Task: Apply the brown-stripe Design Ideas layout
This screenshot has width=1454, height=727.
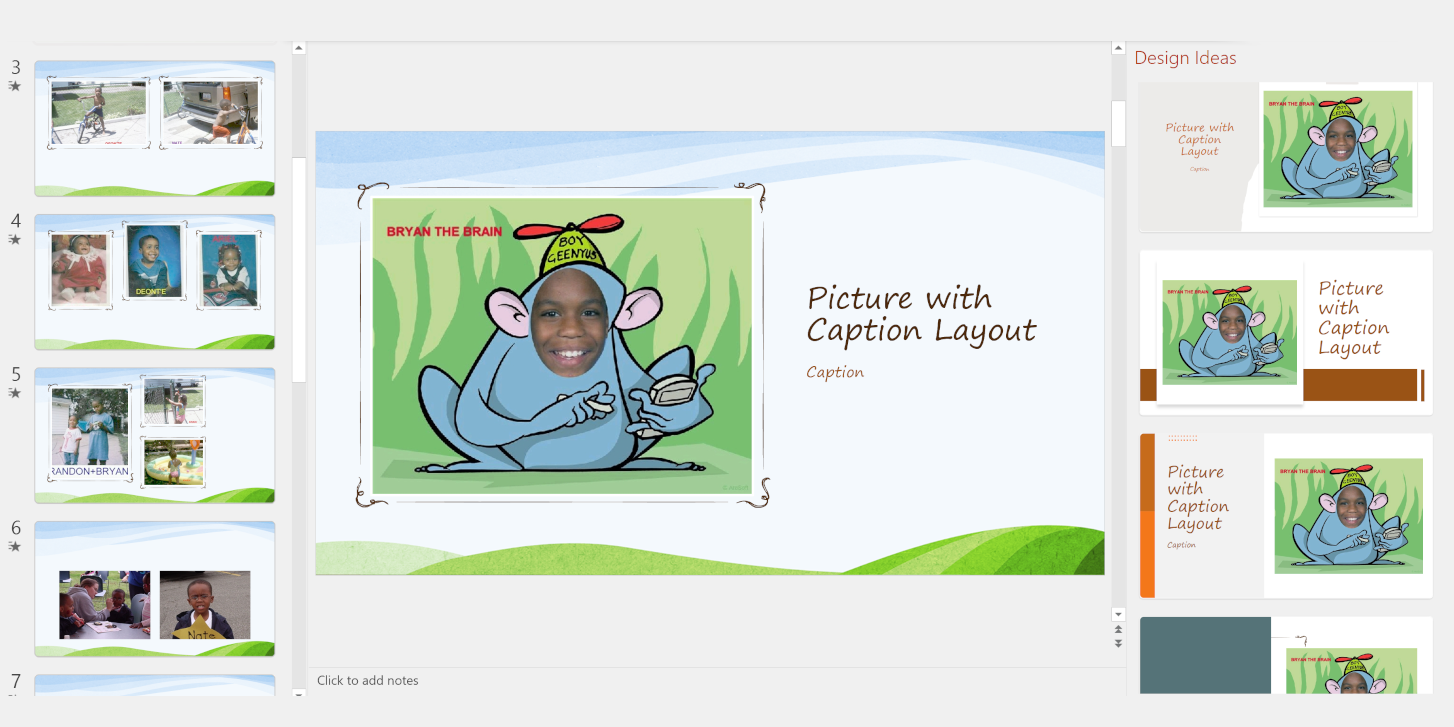Action: click(1286, 333)
